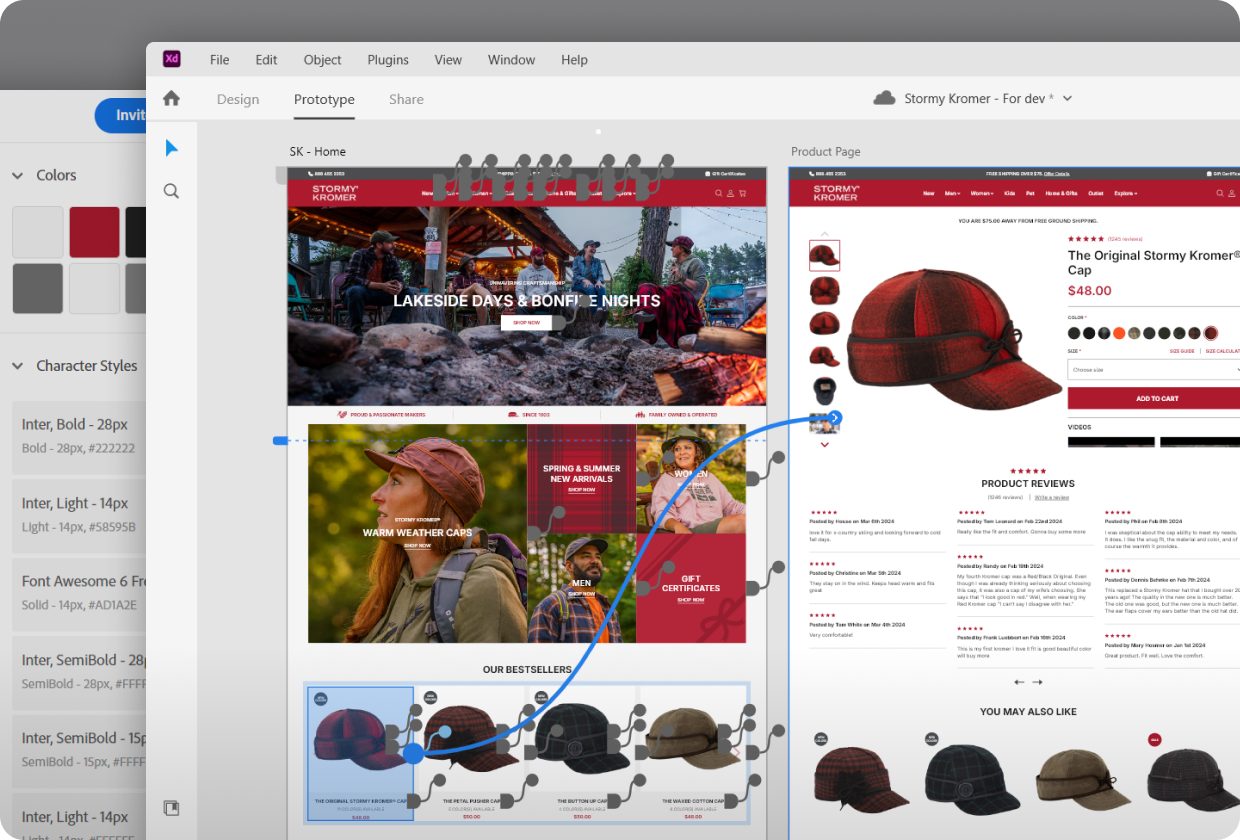The height and width of the screenshot is (840, 1240).
Task: Open the File menu
Action: click(x=220, y=60)
